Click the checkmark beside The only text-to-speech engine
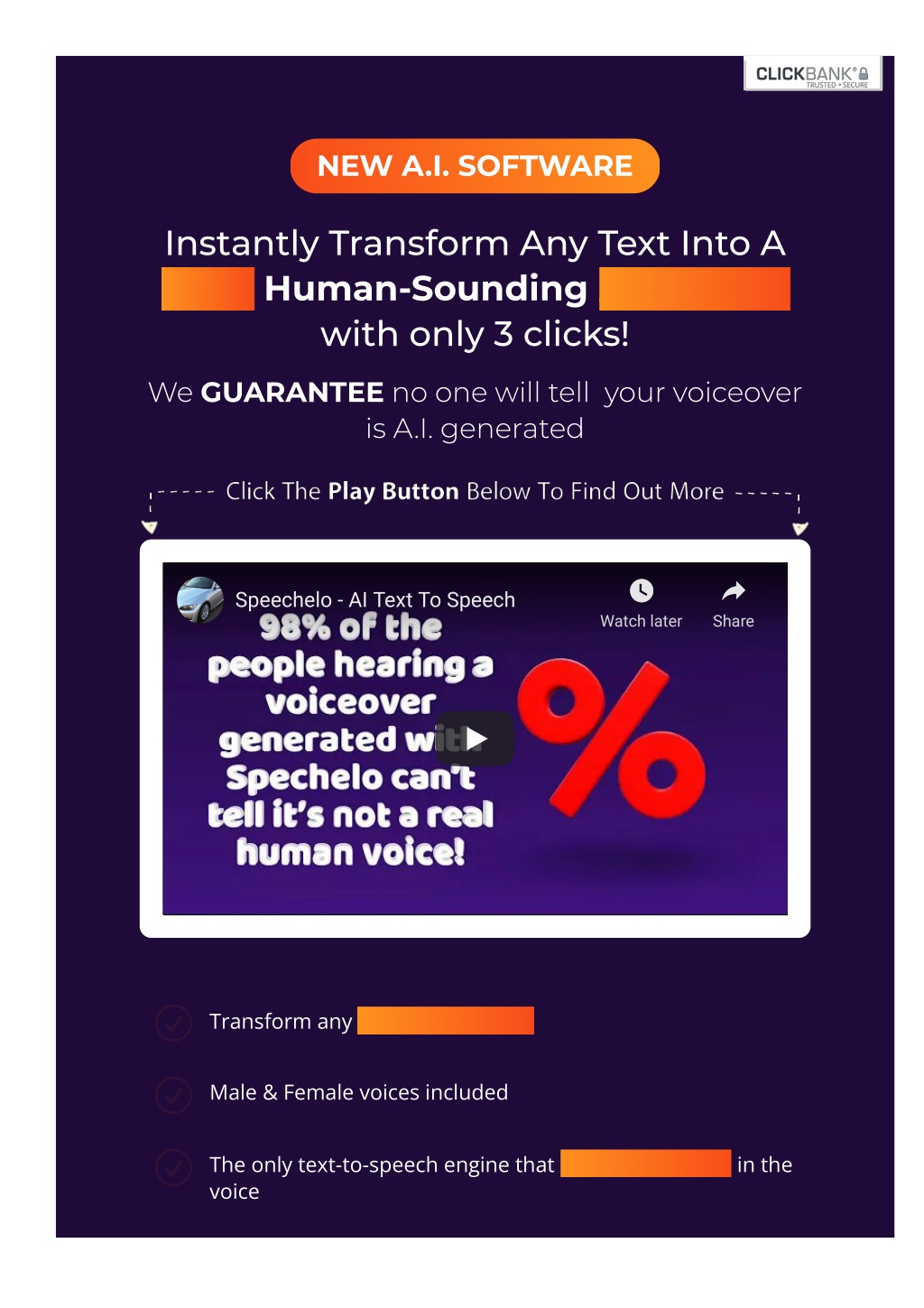 [173, 1166]
